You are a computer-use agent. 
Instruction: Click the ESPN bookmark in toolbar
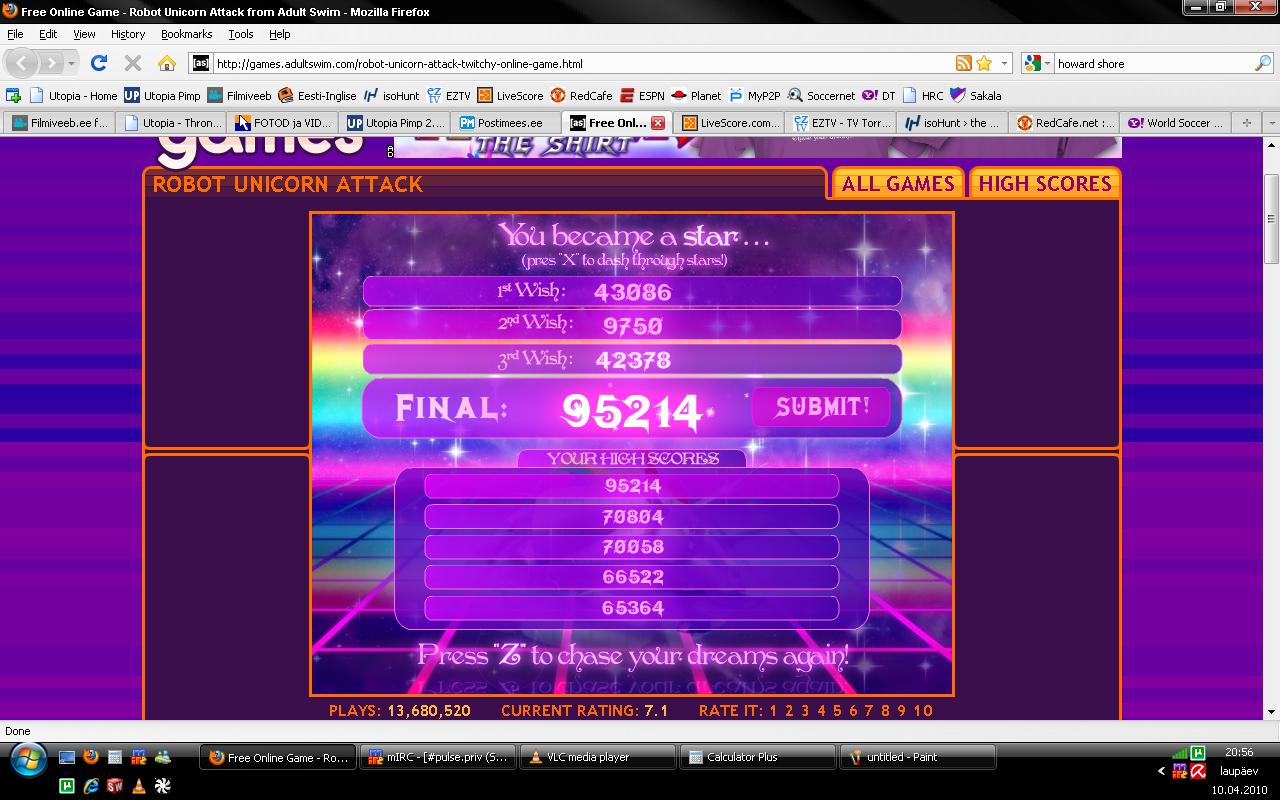point(641,96)
